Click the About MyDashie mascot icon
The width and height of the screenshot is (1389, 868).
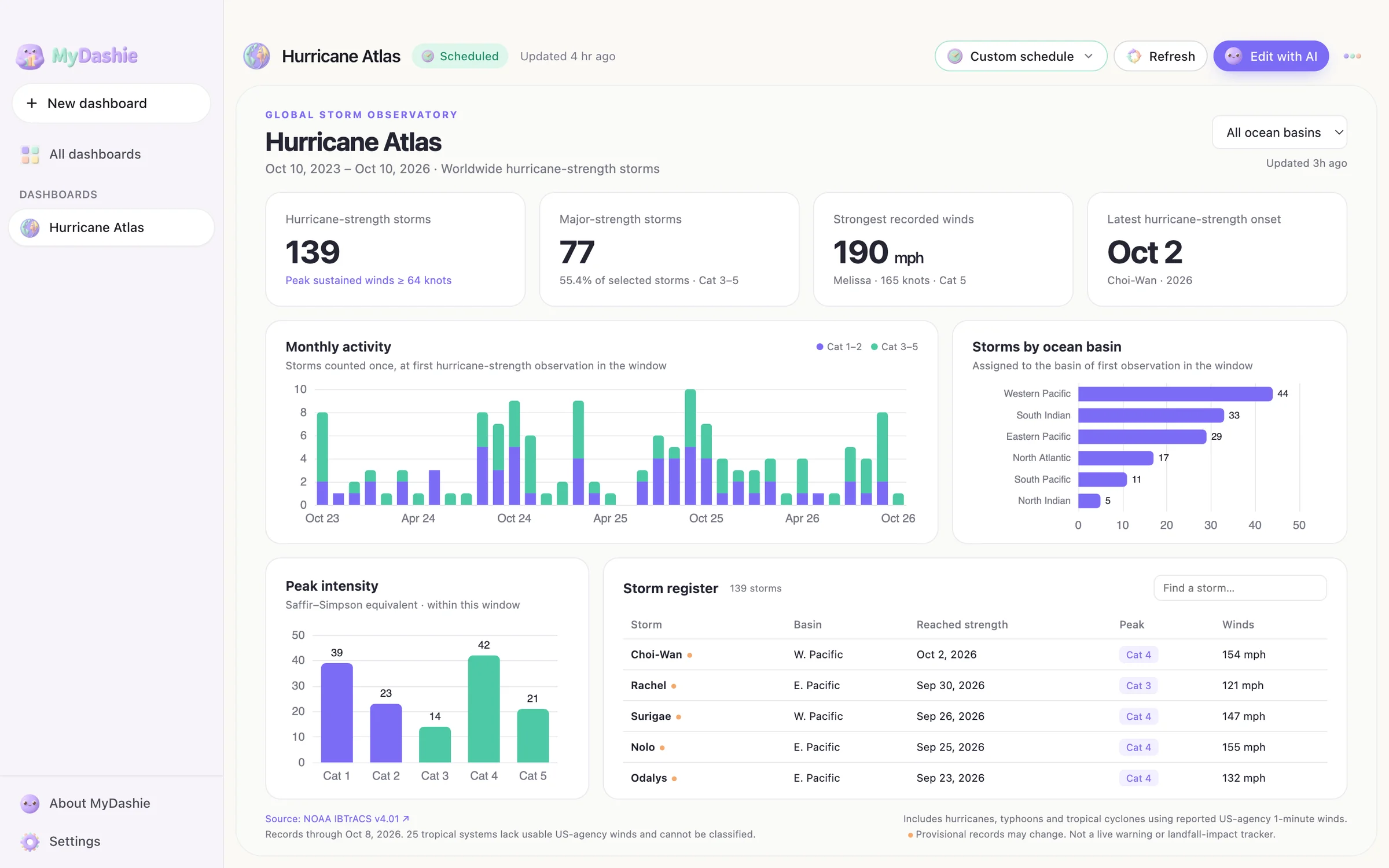click(x=30, y=803)
